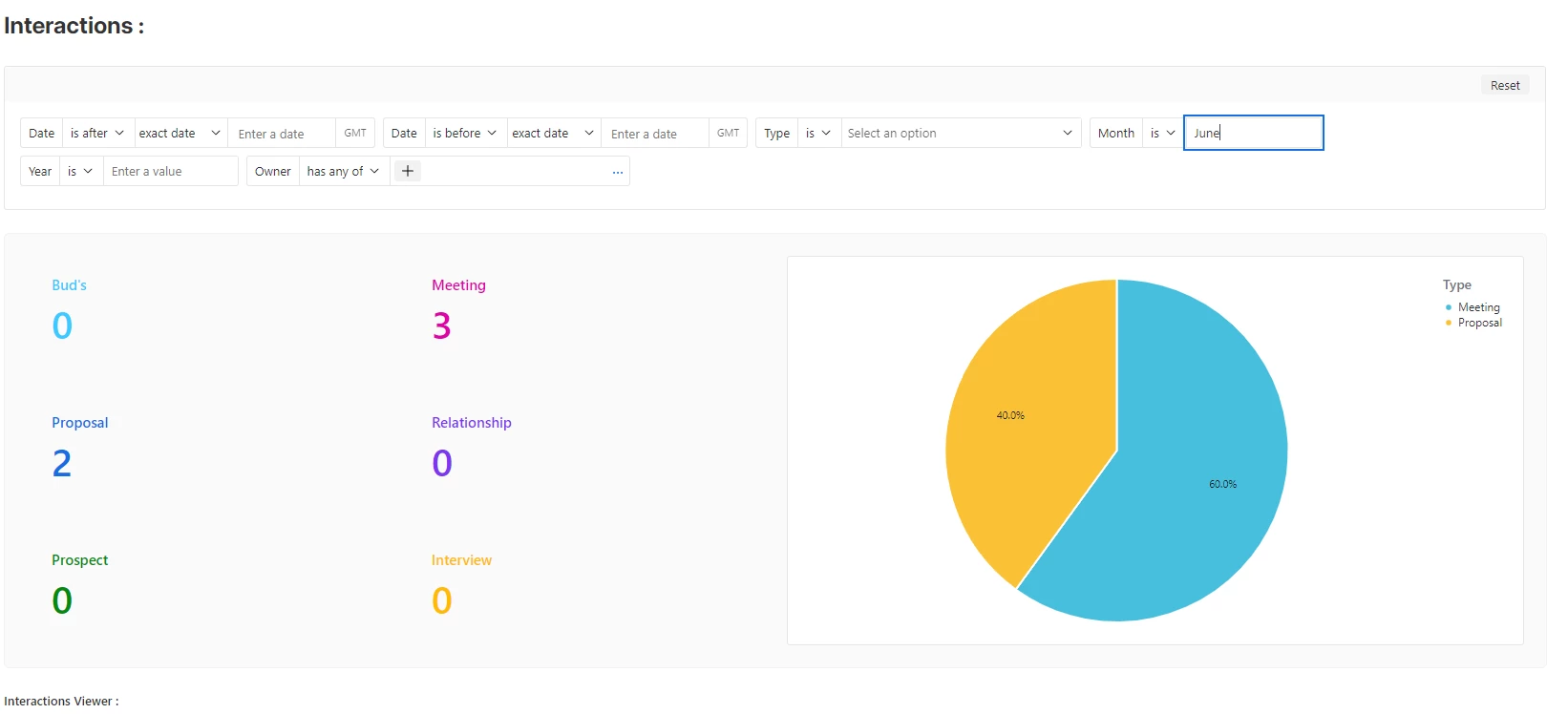The height and width of the screenshot is (714, 1568).
Task: Open the Type 'Select an option' dropdown
Action: pyautogui.click(x=960, y=133)
